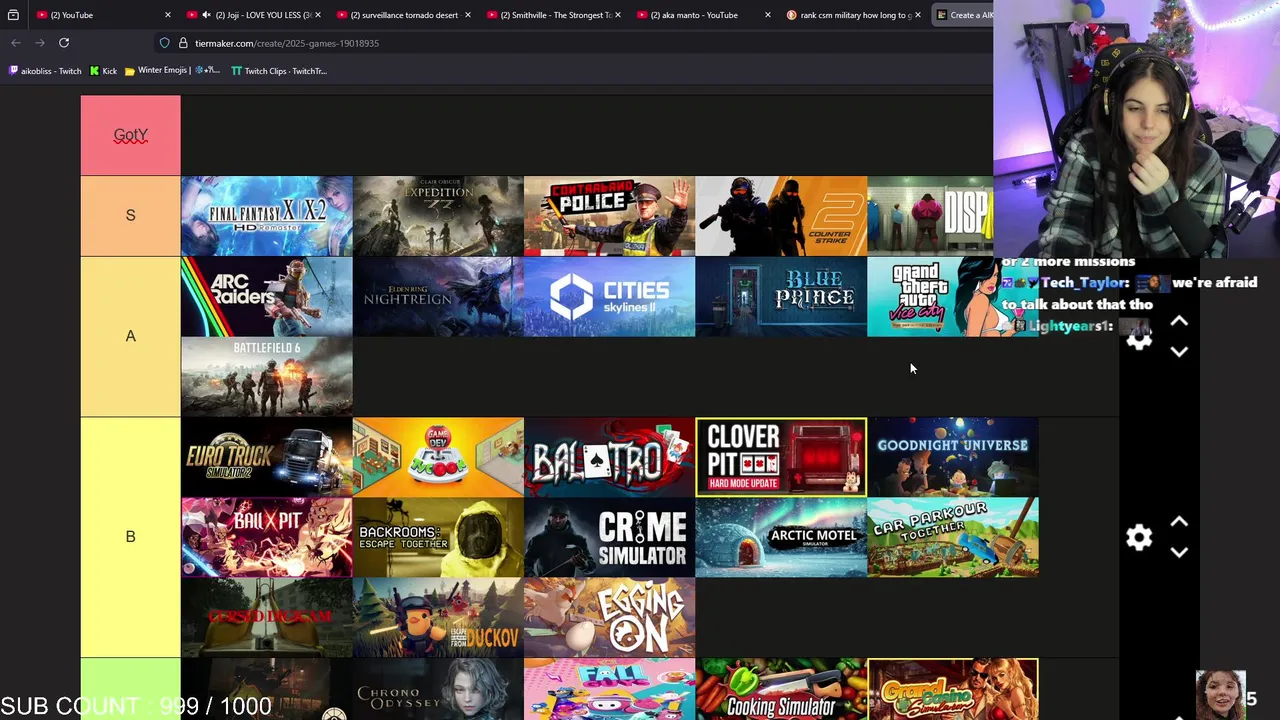Move A tier row down
This screenshot has height=720, width=1280.
pos(1179,352)
